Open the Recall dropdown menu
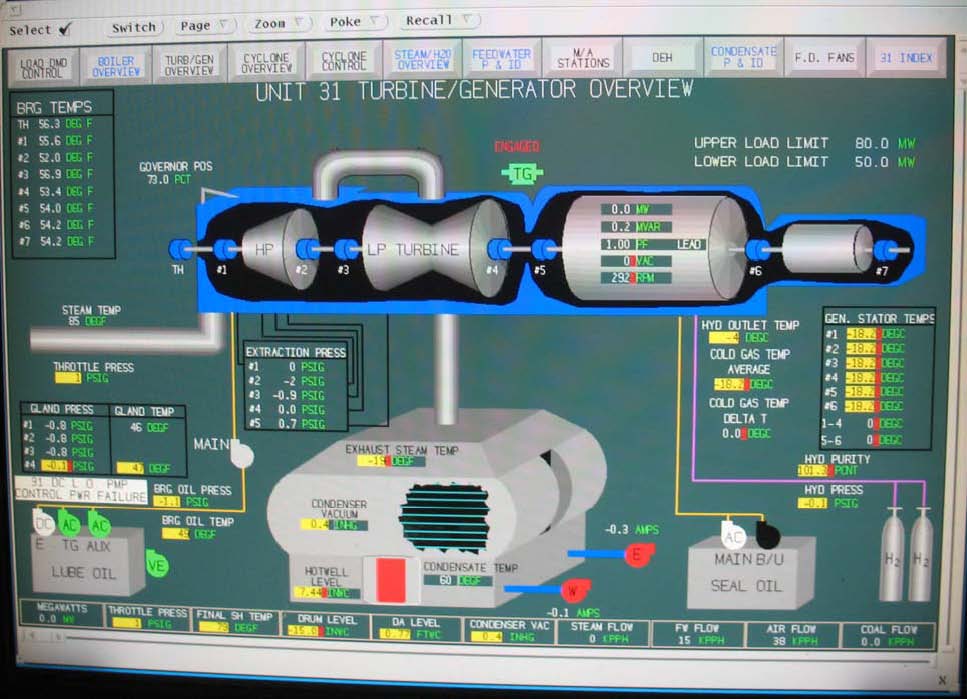 click(439, 20)
